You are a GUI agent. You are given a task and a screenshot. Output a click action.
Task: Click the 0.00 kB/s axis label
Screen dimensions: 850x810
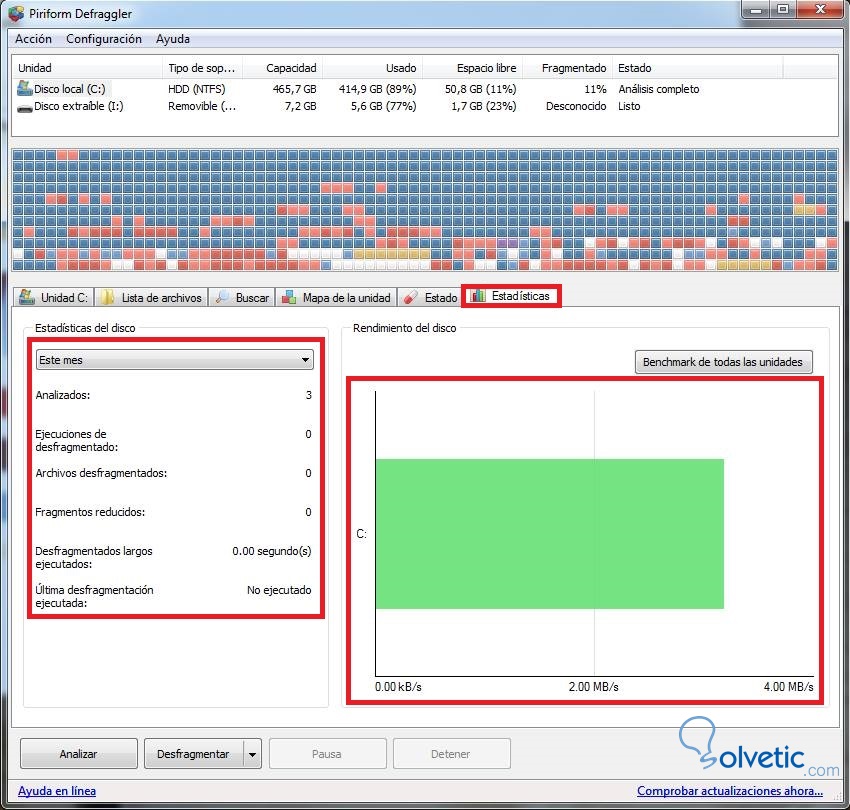coord(398,687)
